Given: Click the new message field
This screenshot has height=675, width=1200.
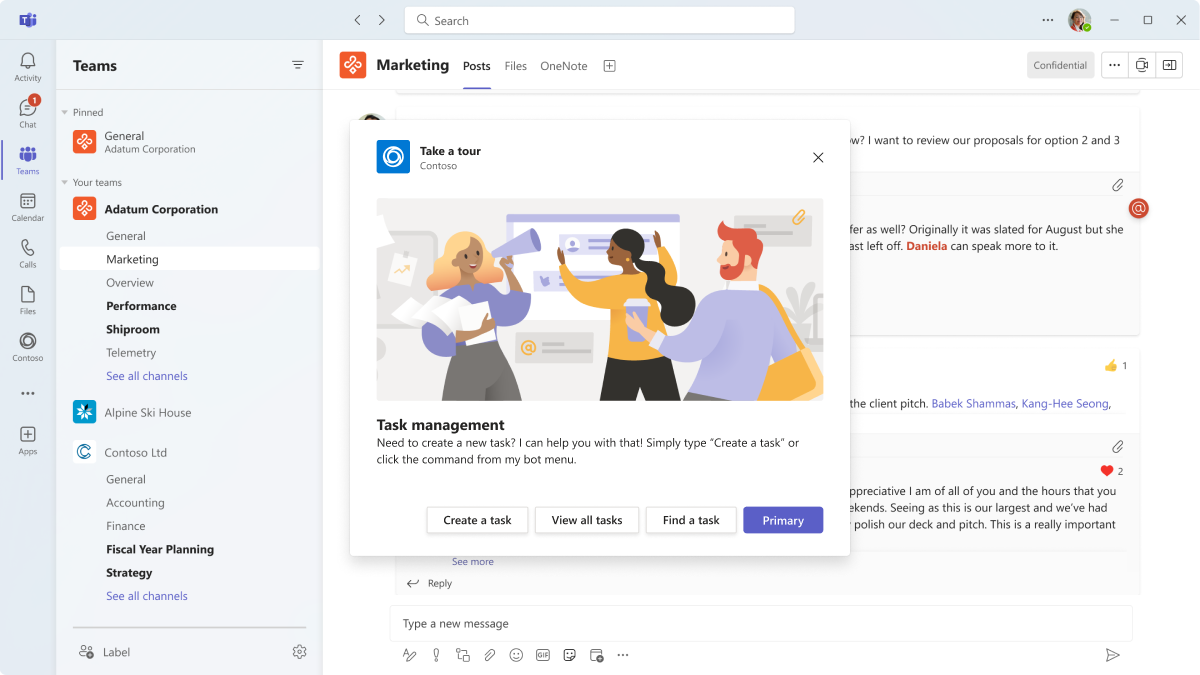Looking at the screenshot, I should (761, 623).
